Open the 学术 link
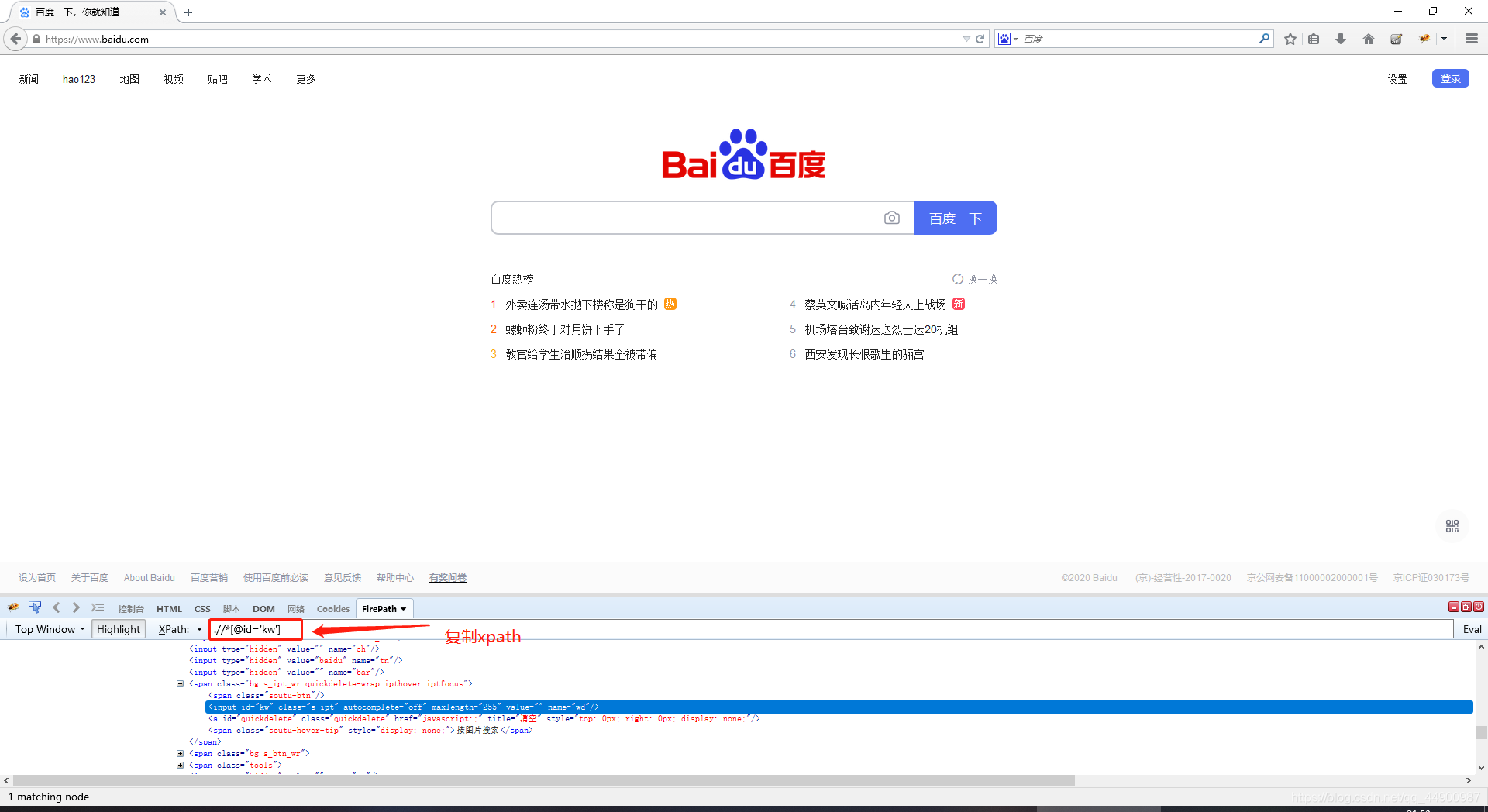 tap(262, 79)
